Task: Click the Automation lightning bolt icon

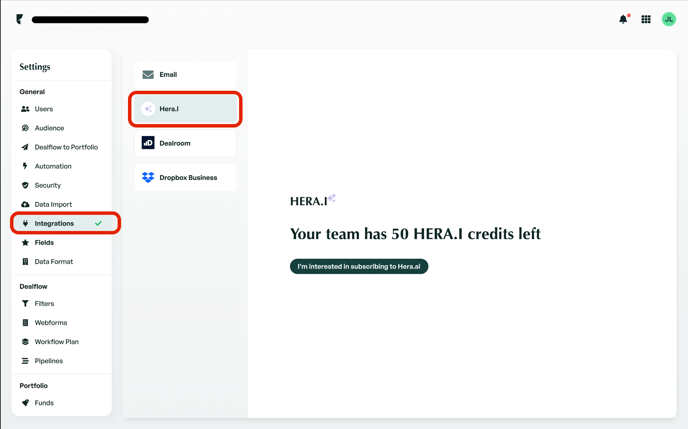Action: 25,166
